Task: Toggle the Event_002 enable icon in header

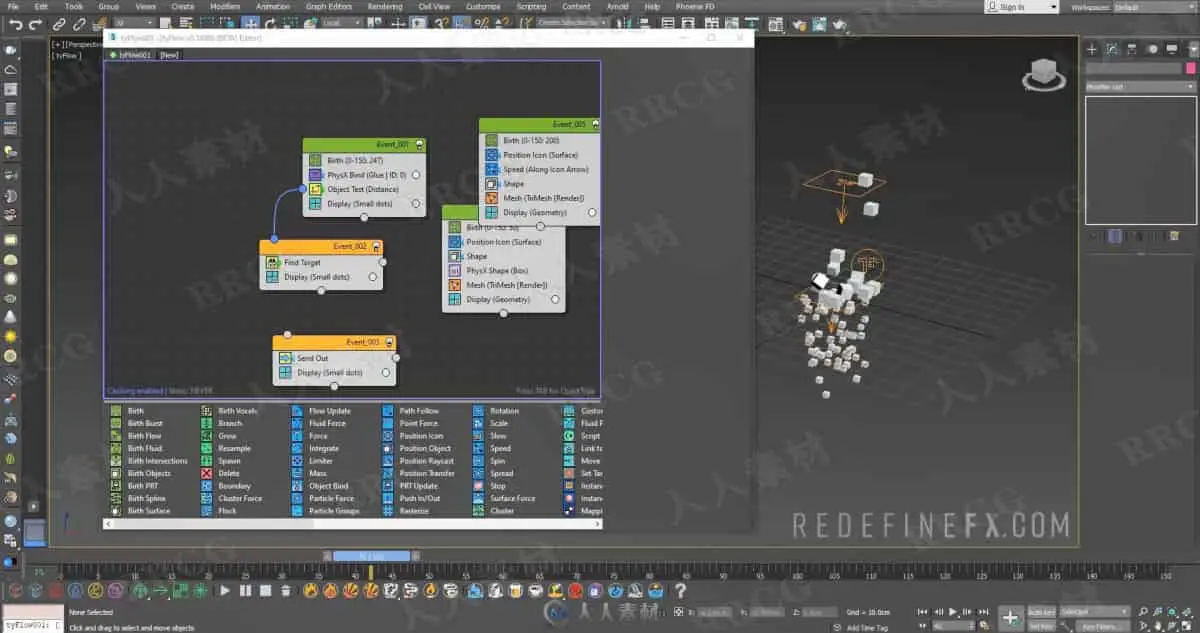Action: 375,246
